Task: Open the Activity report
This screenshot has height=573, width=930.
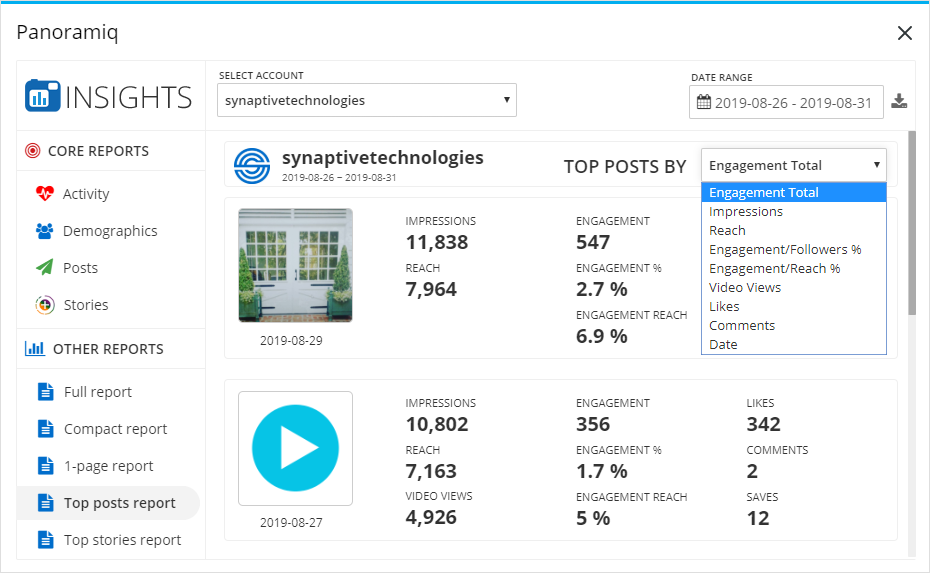Action: [x=86, y=194]
